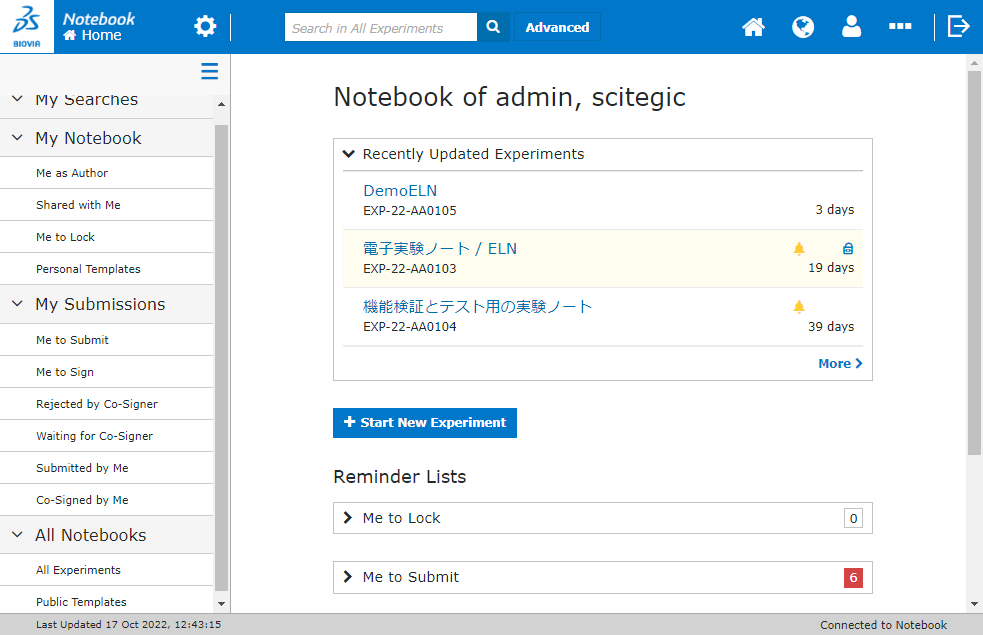Collapse the My Notebook section
Screen dimensions: 983x635
[x=18, y=138]
